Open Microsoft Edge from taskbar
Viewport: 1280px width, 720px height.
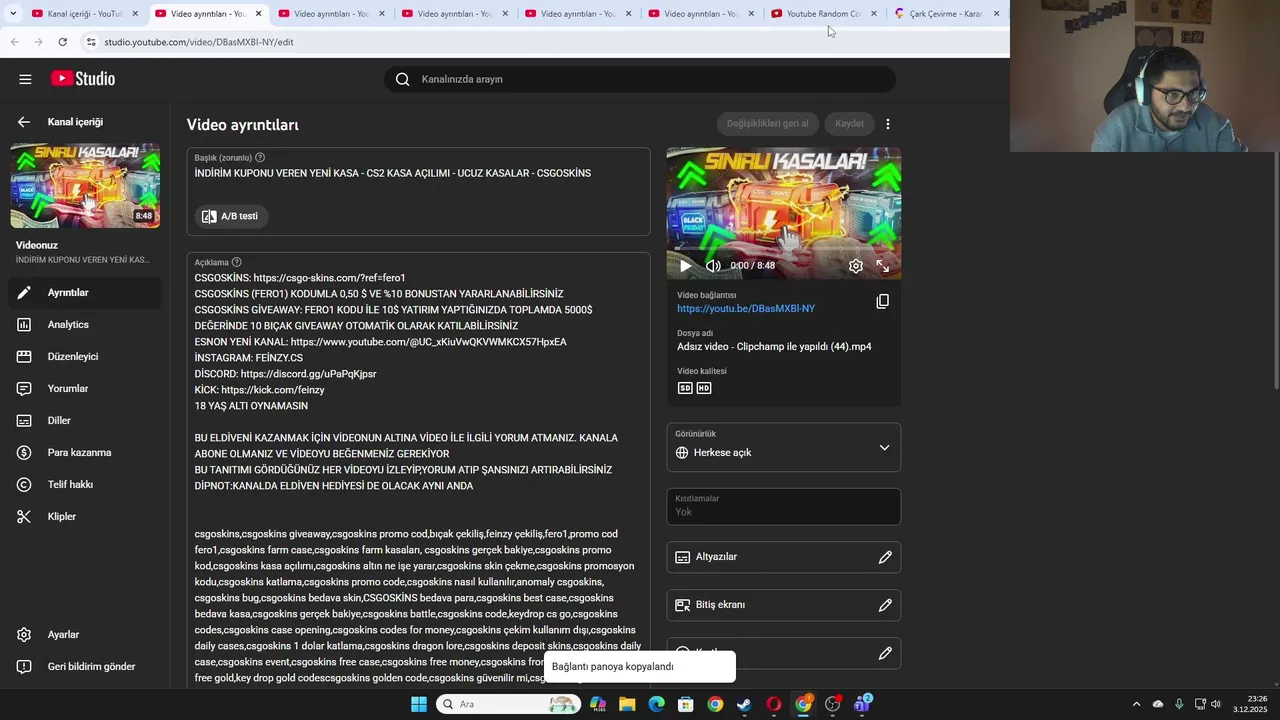point(656,704)
